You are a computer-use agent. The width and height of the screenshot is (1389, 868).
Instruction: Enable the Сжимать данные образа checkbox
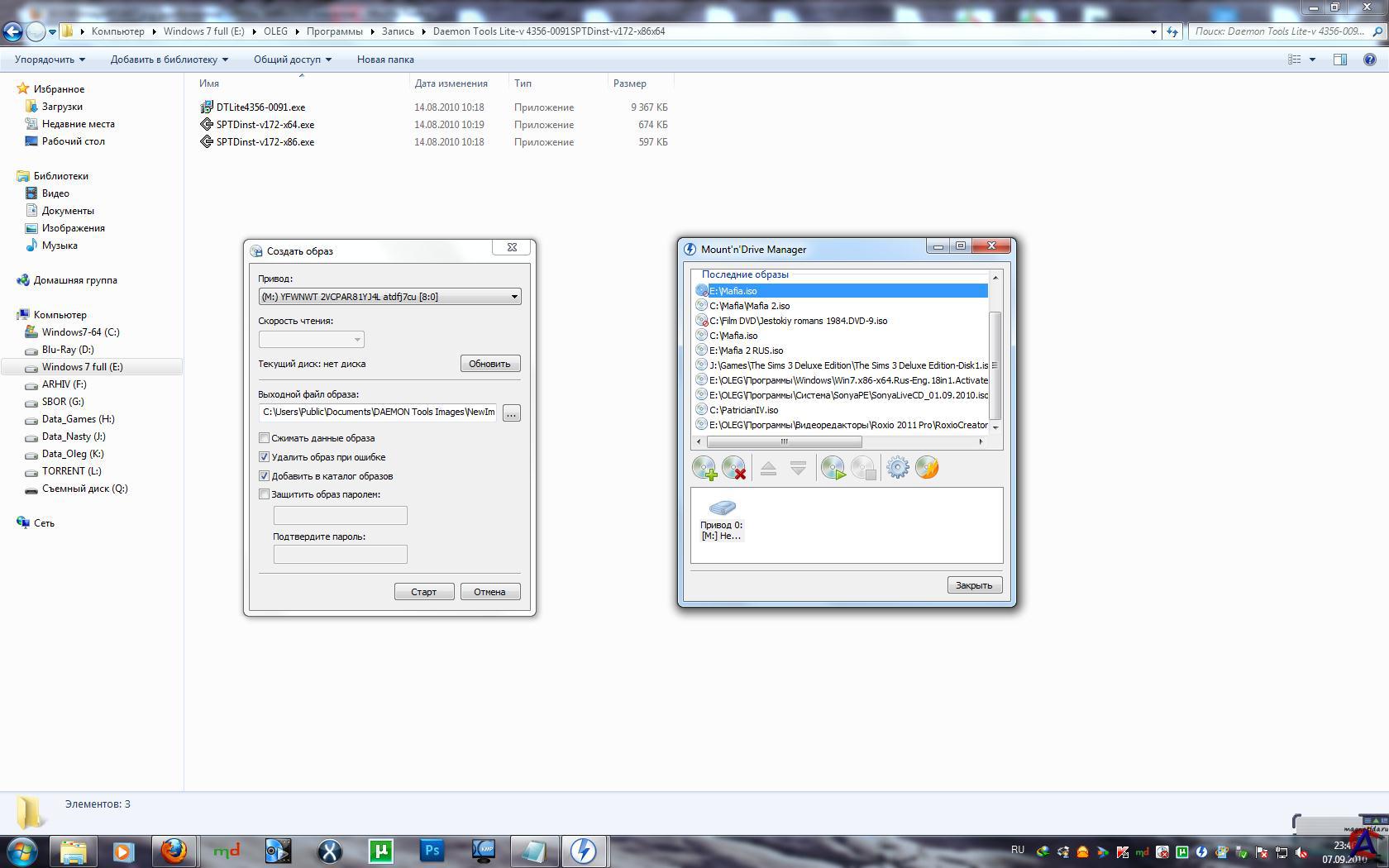pyautogui.click(x=265, y=438)
